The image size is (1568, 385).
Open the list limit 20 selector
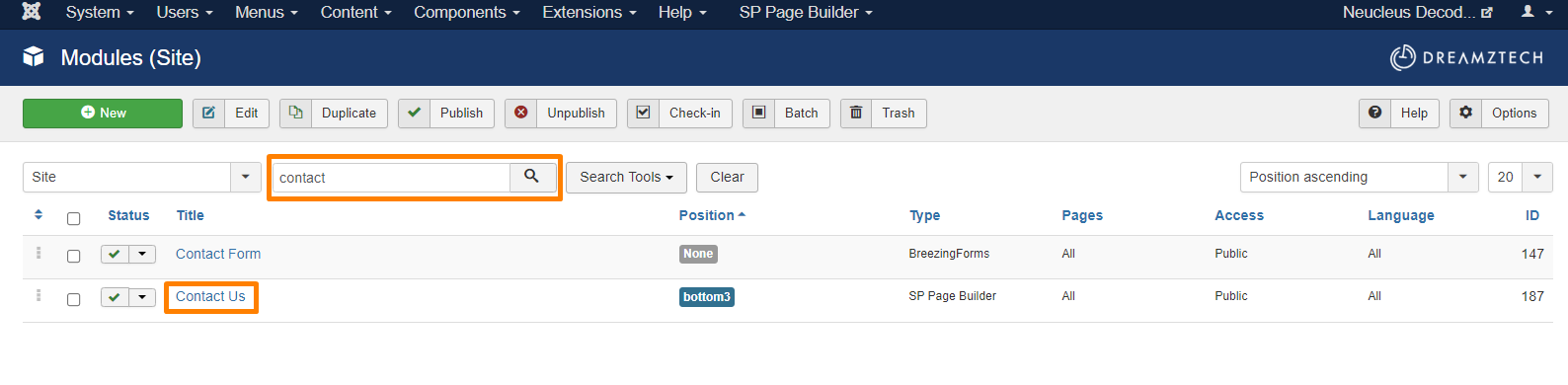click(1520, 178)
